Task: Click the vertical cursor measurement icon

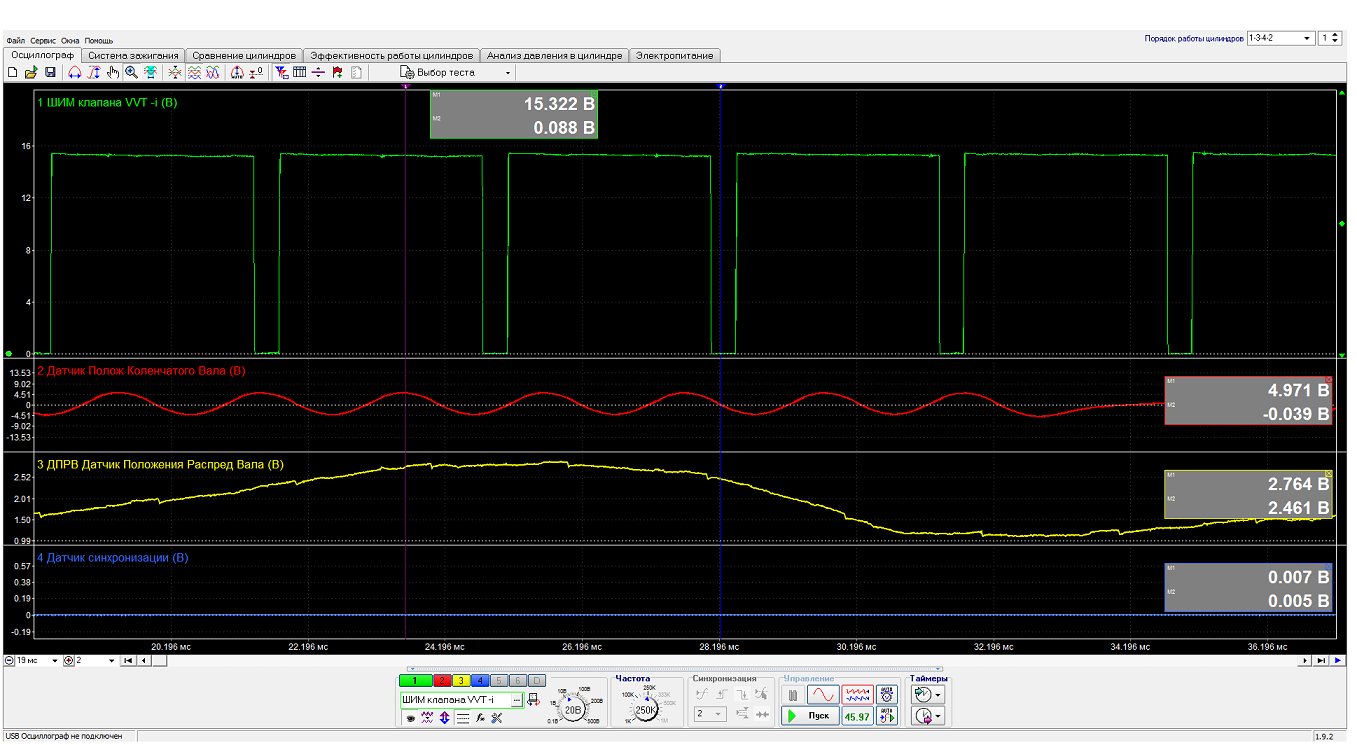Action: pyautogui.click(x=94, y=72)
